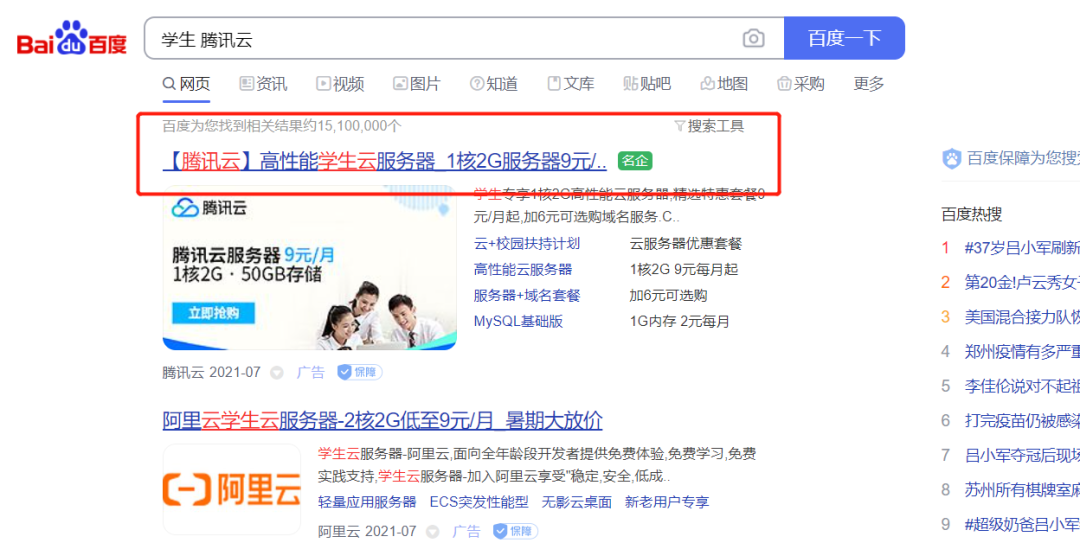Open hot search #超级奶爸吕小军
Image resolution: width=1080 pixels, height=543 pixels.
1021,524
